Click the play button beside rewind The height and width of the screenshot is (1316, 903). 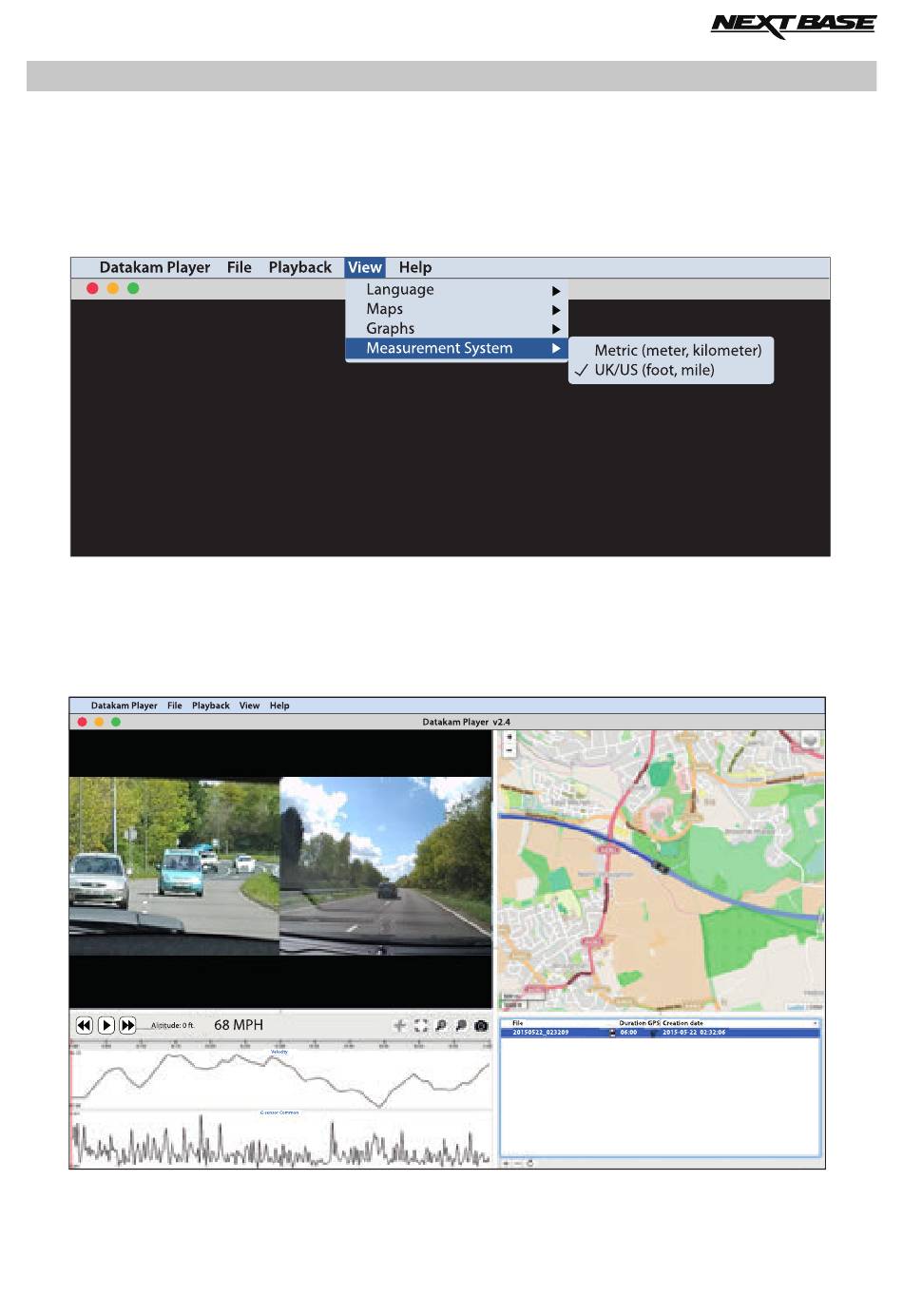106,1025
